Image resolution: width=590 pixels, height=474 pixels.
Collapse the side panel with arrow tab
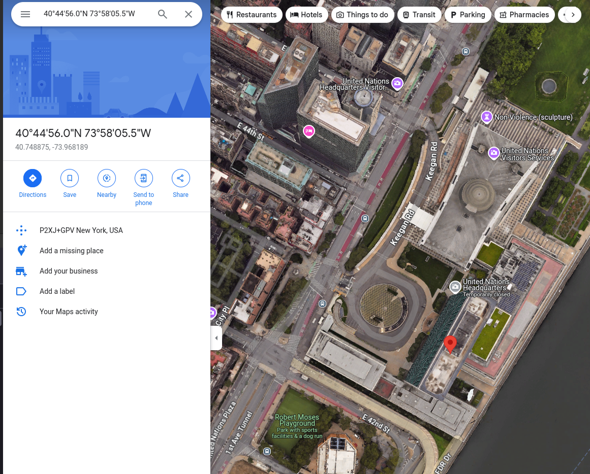[x=216, y=338]
